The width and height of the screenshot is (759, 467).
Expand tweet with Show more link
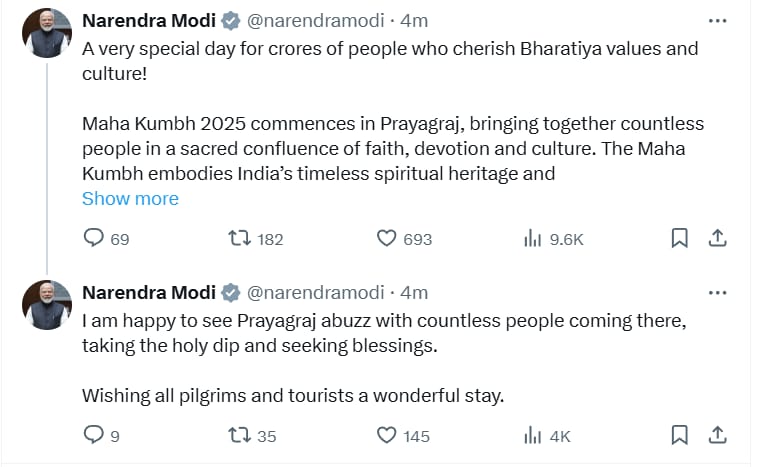tap(130, 198)
